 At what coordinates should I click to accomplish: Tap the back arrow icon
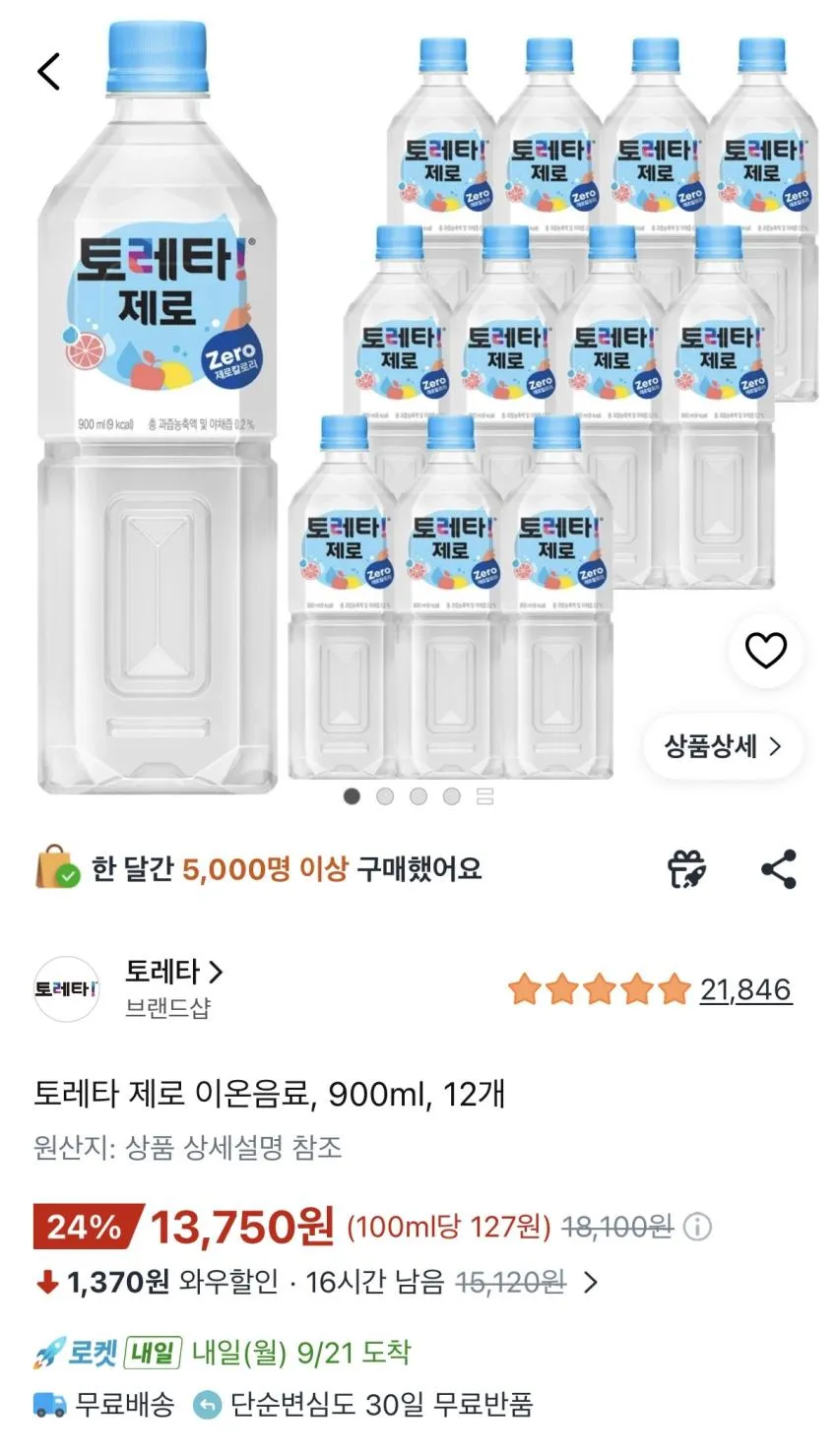(x=49, y=71)
